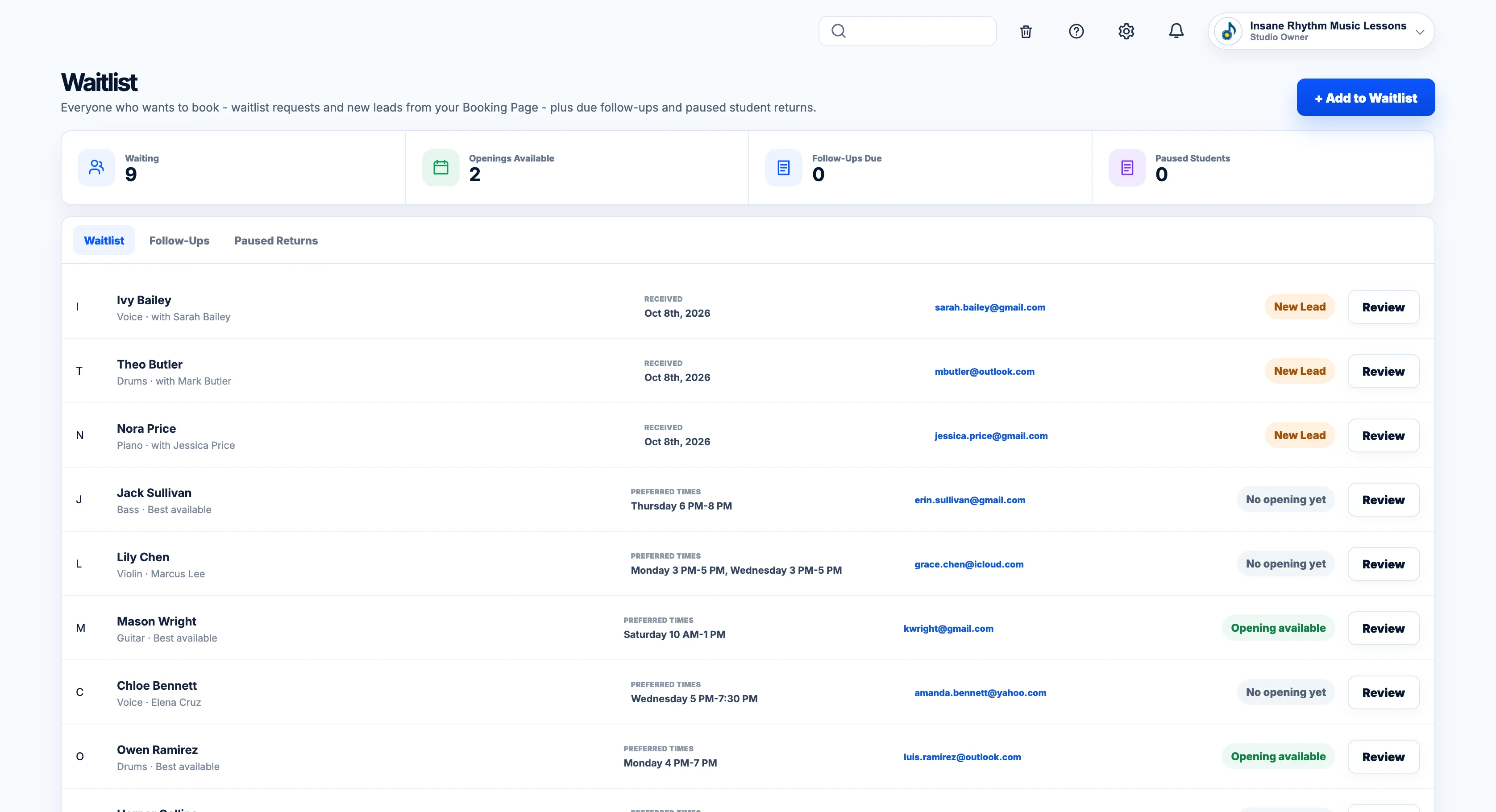Review Chloe Bennett's waitlist entry
Image resolution: width=1496 pixels, height=812 pixels.
click(x=1384, y=692)
